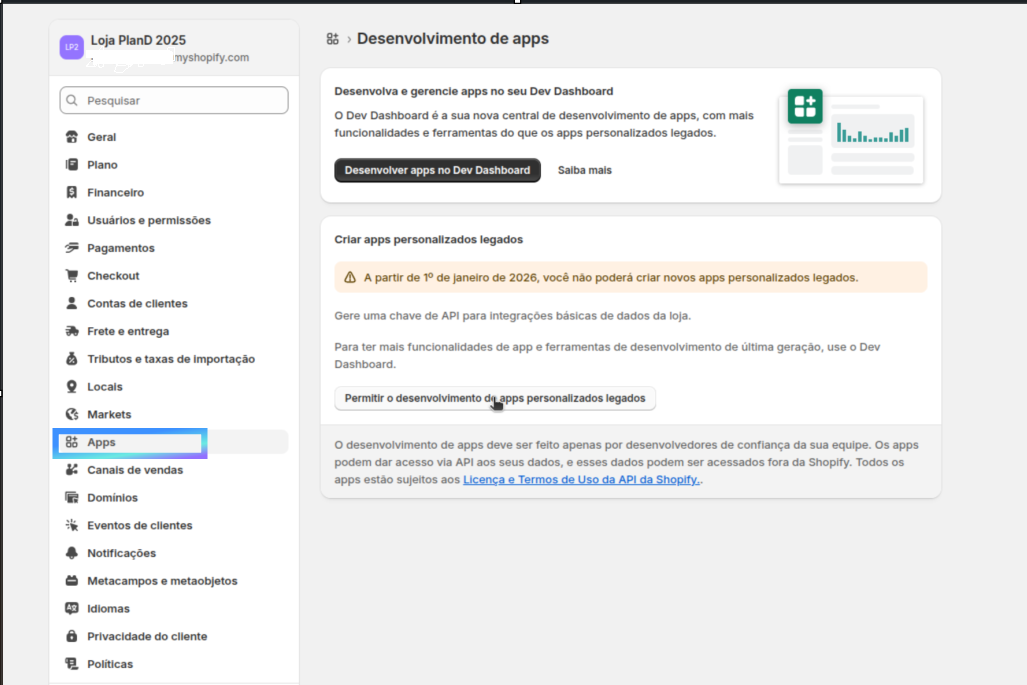Open the Plano settings section

(174, 164)
